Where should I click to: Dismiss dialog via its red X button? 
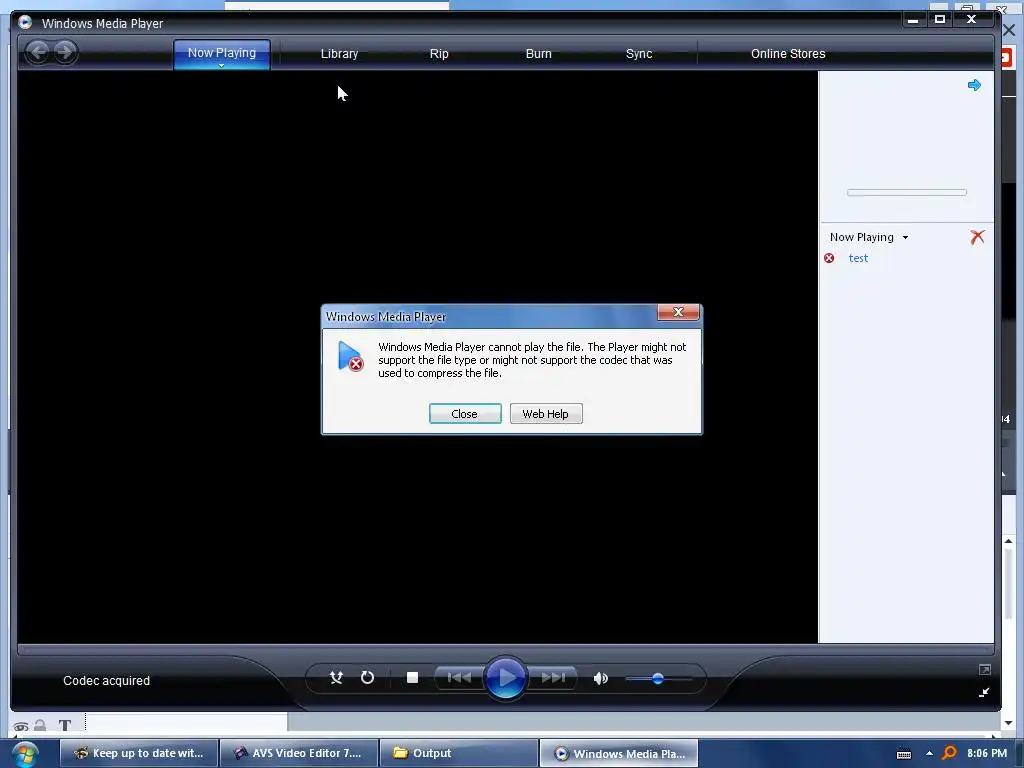[678, 312]
